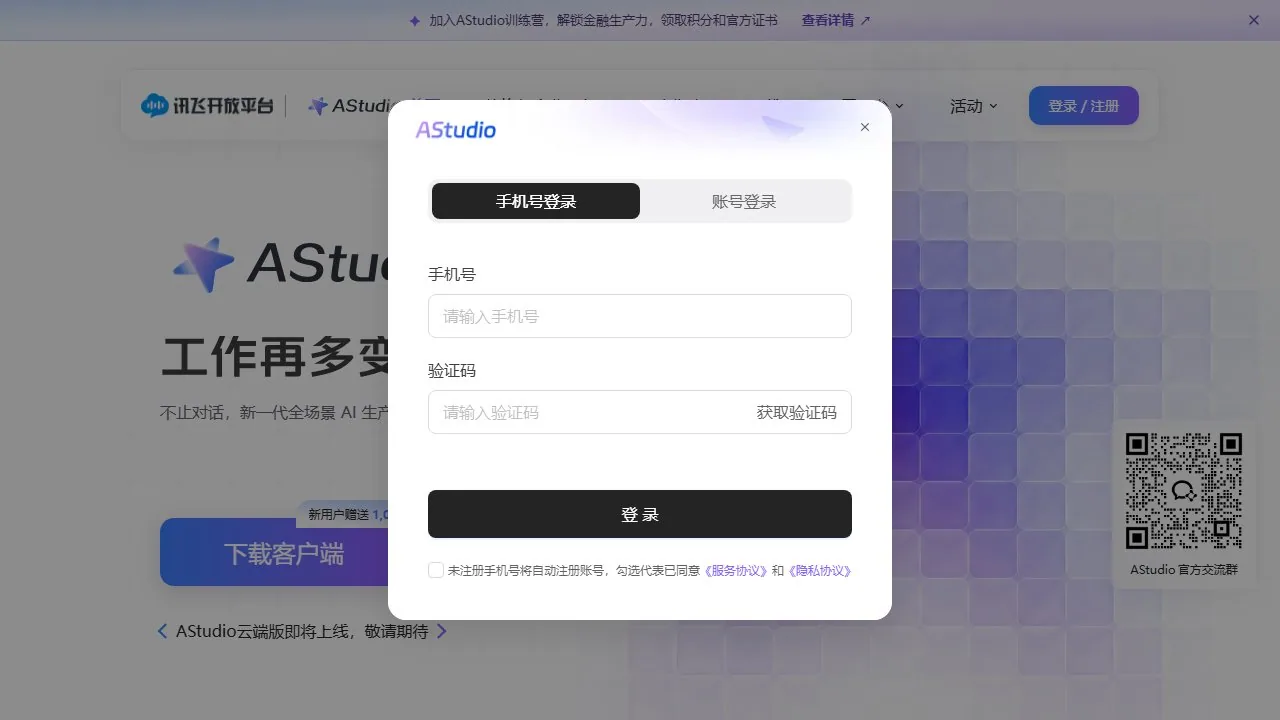The width and height of the screenshot is (1280, 720).
Task: Click the 验证码 field label
Action: pos(452,370)
